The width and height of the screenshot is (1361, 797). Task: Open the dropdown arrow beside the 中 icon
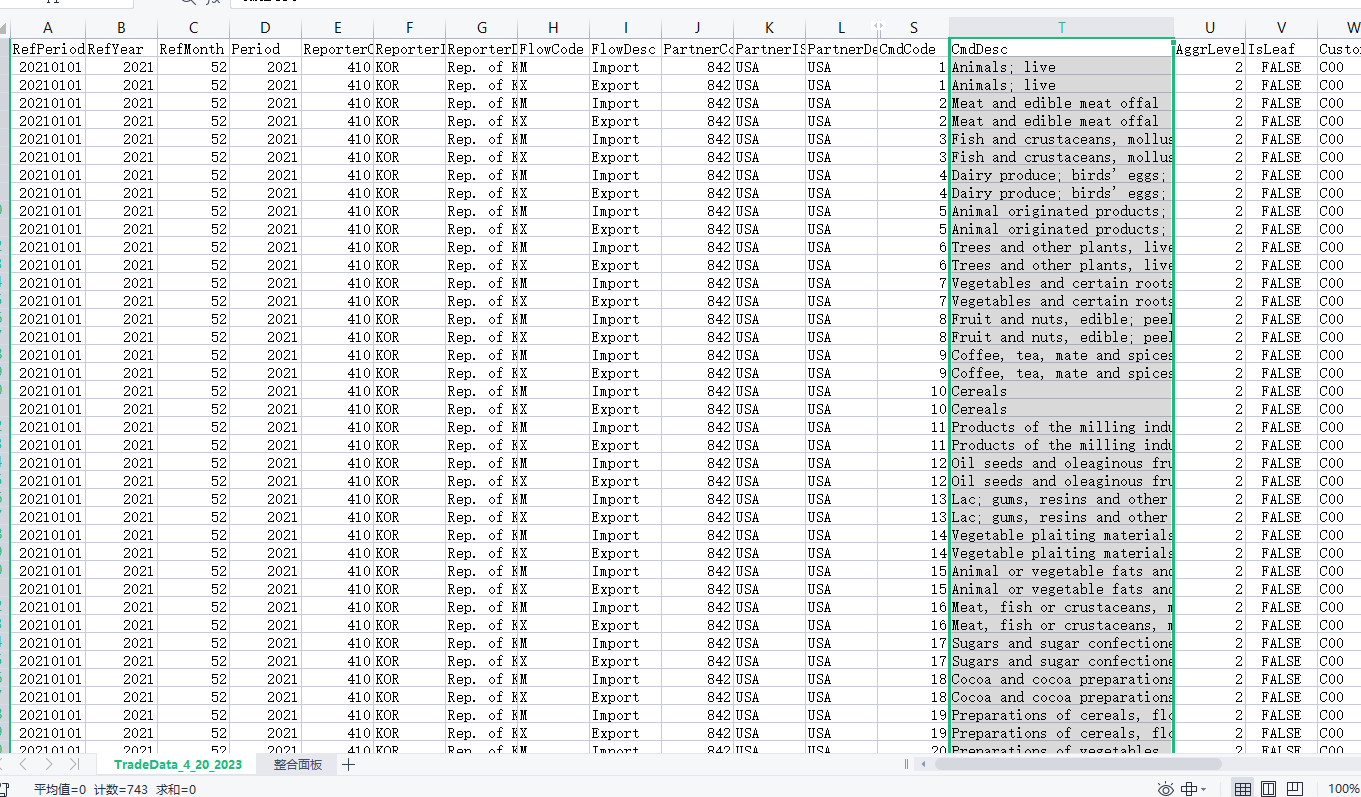(1203, 789)
